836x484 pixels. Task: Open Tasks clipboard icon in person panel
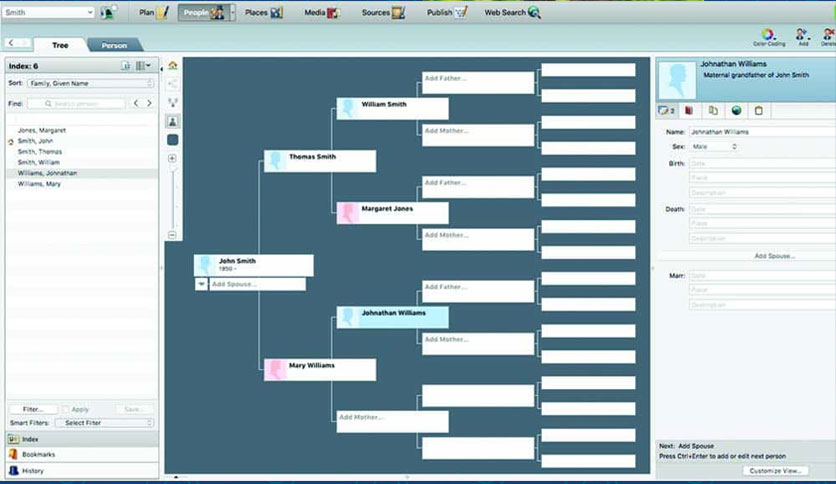(759, 110)
